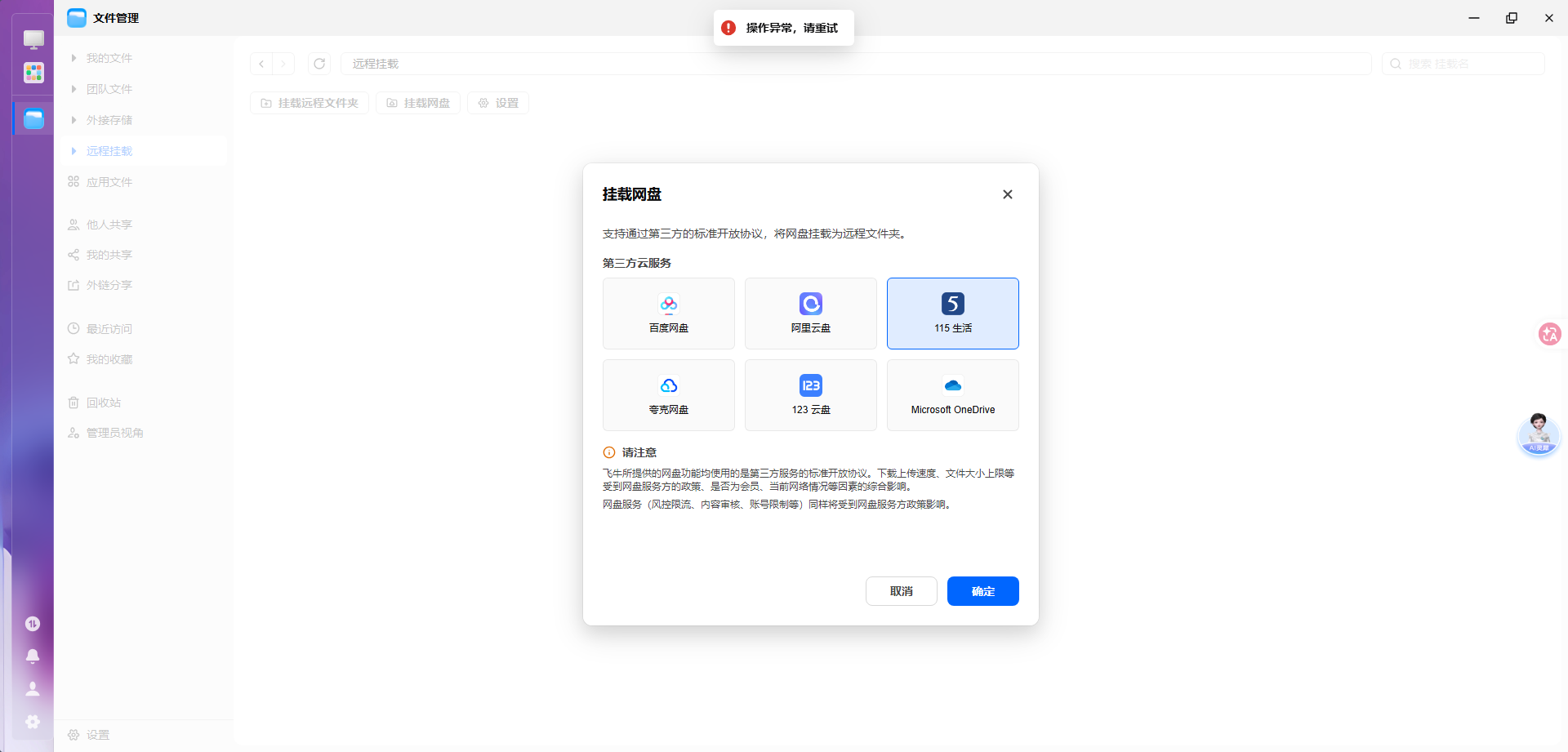Screen dimensions: 1568x752
Task: Click 挂载远程文件夹 toolbar button
Action: click(x=310, y=103)
